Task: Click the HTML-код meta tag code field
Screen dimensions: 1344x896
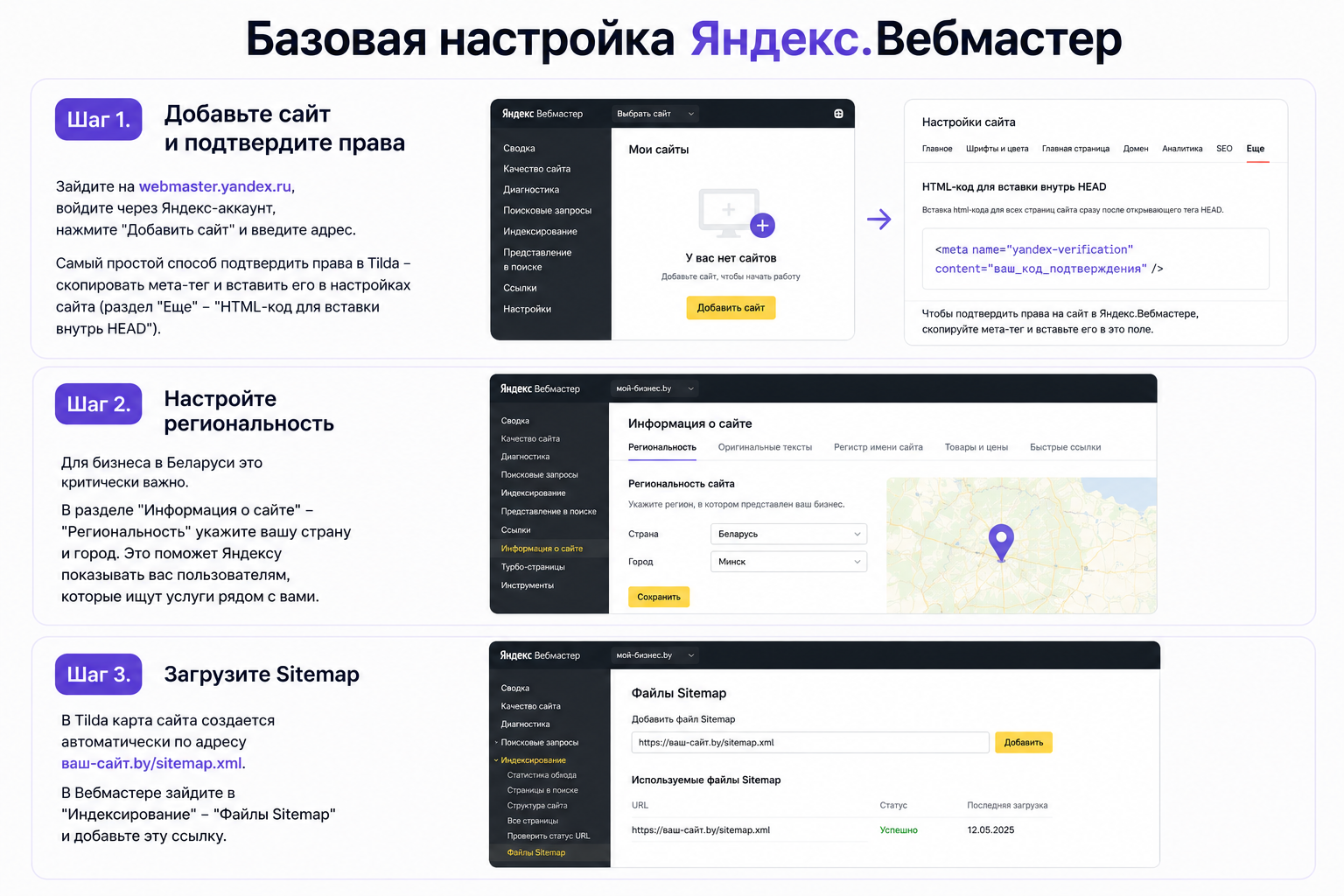Action: tap(1095, 259)
